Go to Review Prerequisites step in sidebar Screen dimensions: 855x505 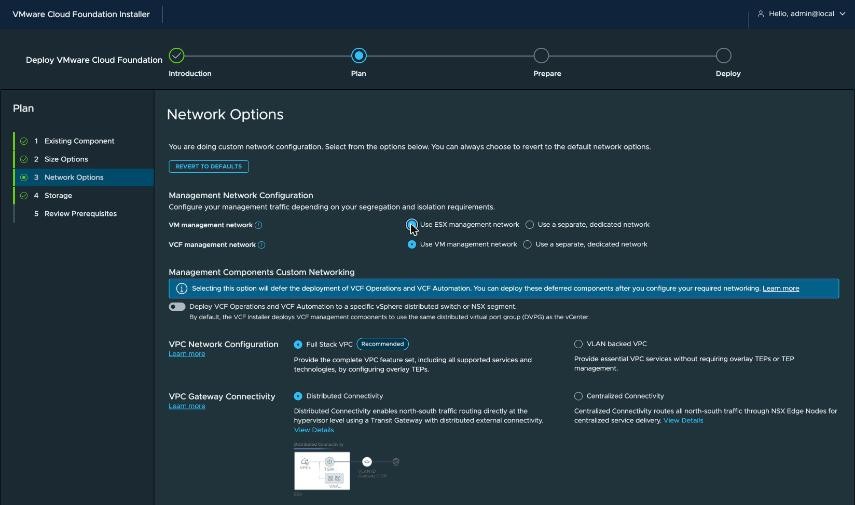point(80,213)
